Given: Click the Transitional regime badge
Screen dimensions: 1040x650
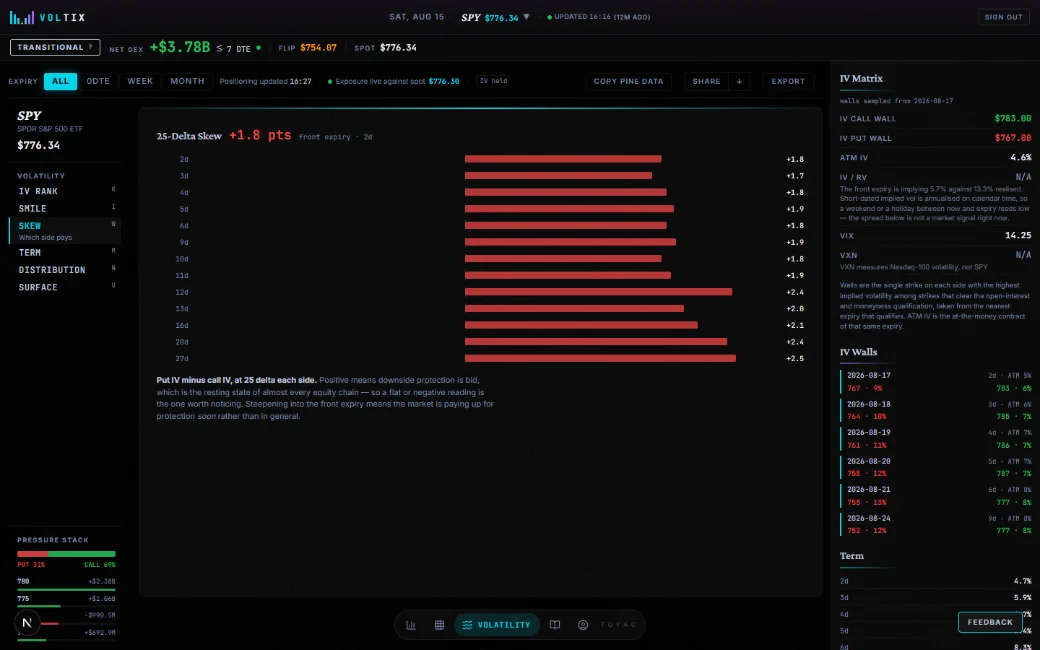Looking at the screenshot, I should tap(55, 47).
